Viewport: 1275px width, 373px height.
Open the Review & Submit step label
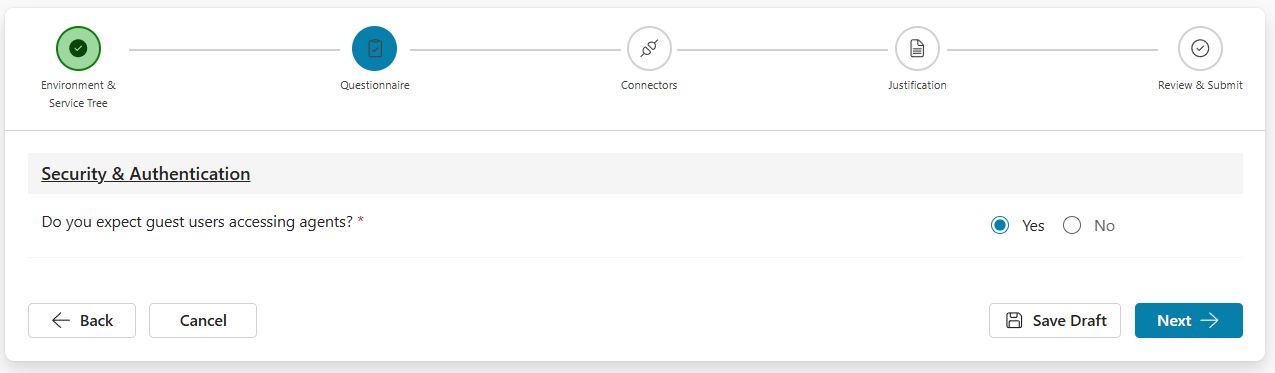1200,85
